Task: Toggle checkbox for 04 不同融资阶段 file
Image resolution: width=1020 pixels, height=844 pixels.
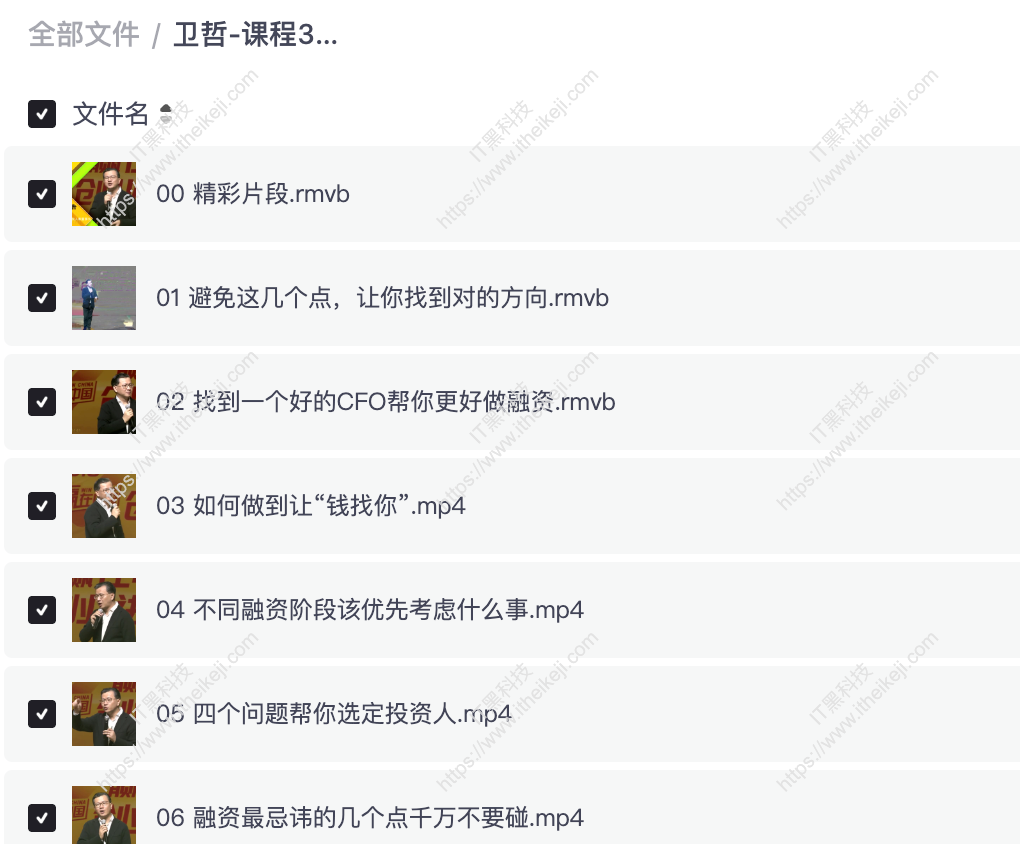Action: pos(42,610)
